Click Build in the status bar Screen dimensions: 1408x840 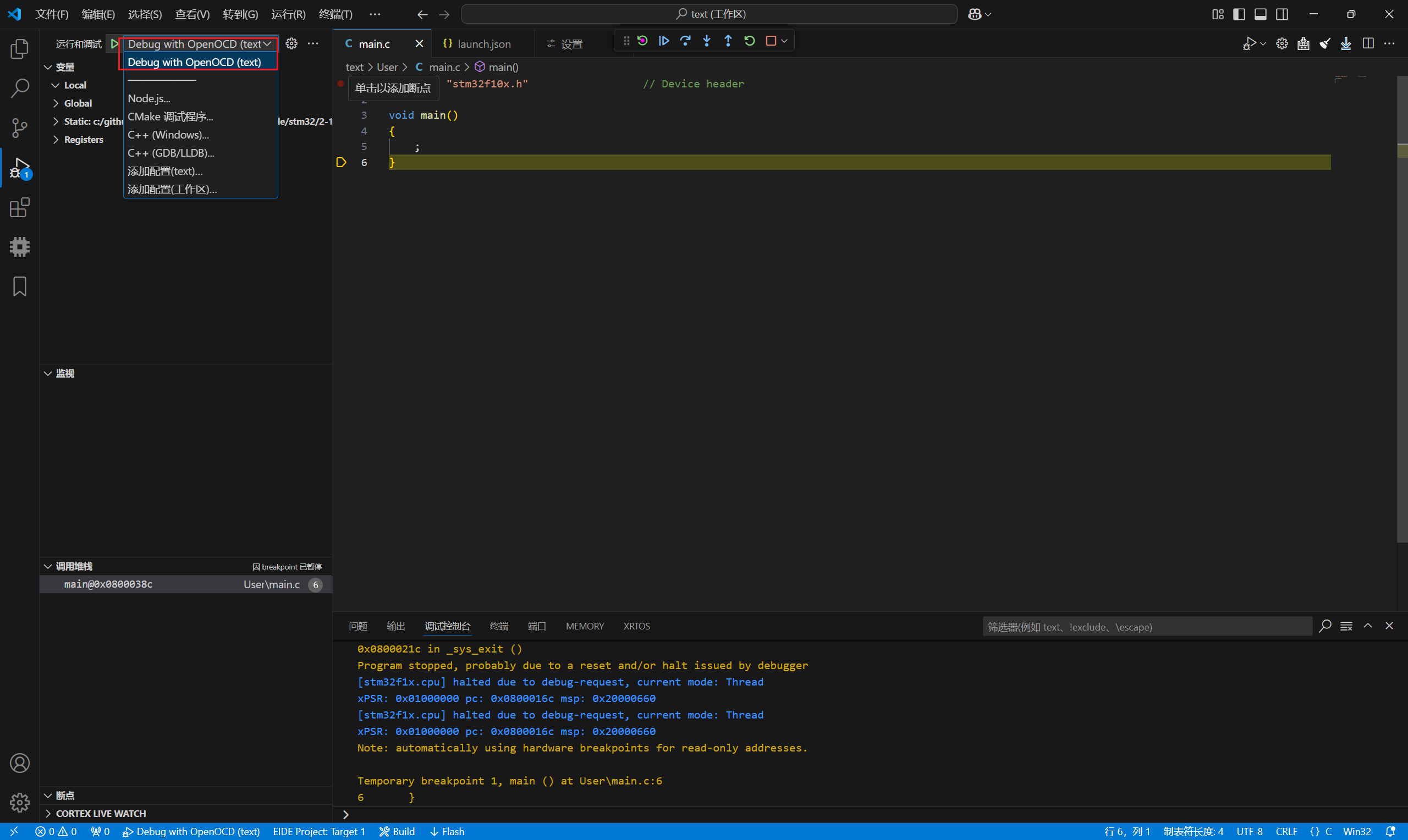[398, 831]
